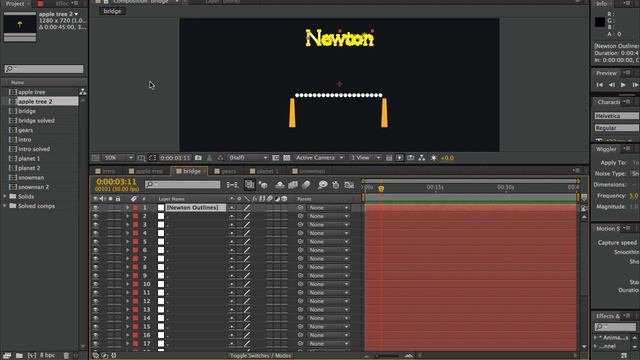The height and width of the screenshot is (360, 640).
Task: Click the color swatch in Info panel
Action: pyautogui.click(x=600, y=22)
